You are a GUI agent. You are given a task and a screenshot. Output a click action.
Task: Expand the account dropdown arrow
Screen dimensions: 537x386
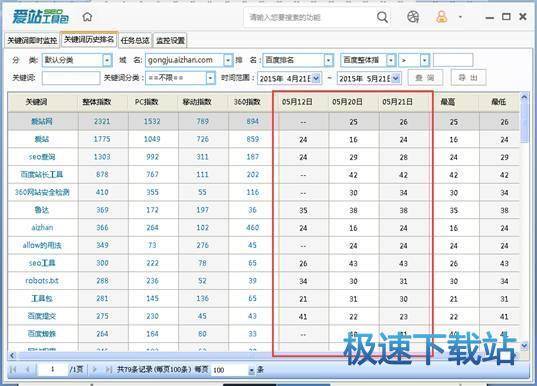(460, 17)
